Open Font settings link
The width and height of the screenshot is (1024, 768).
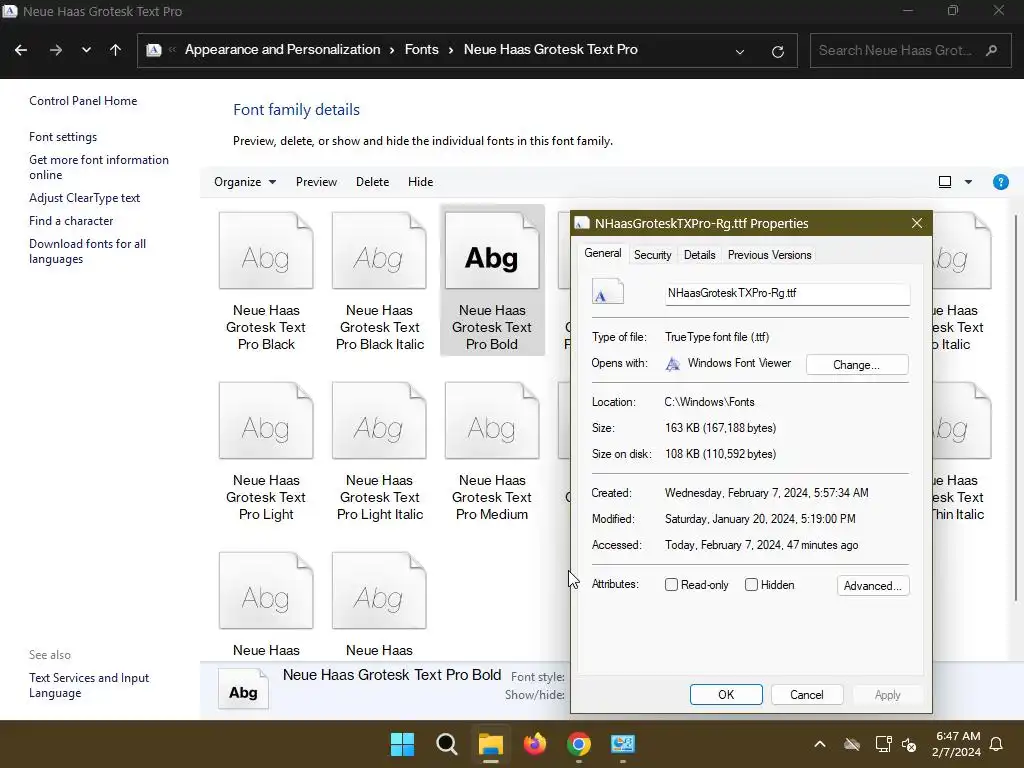pos(63,136)
